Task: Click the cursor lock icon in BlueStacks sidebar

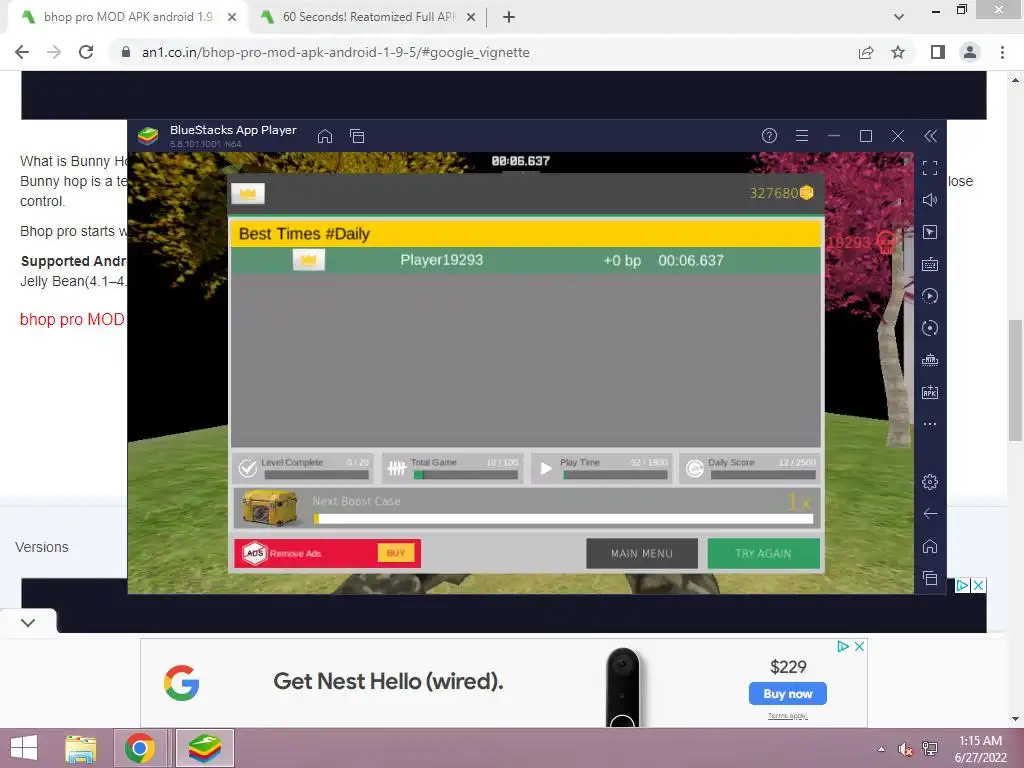Action: click(930, 232)
